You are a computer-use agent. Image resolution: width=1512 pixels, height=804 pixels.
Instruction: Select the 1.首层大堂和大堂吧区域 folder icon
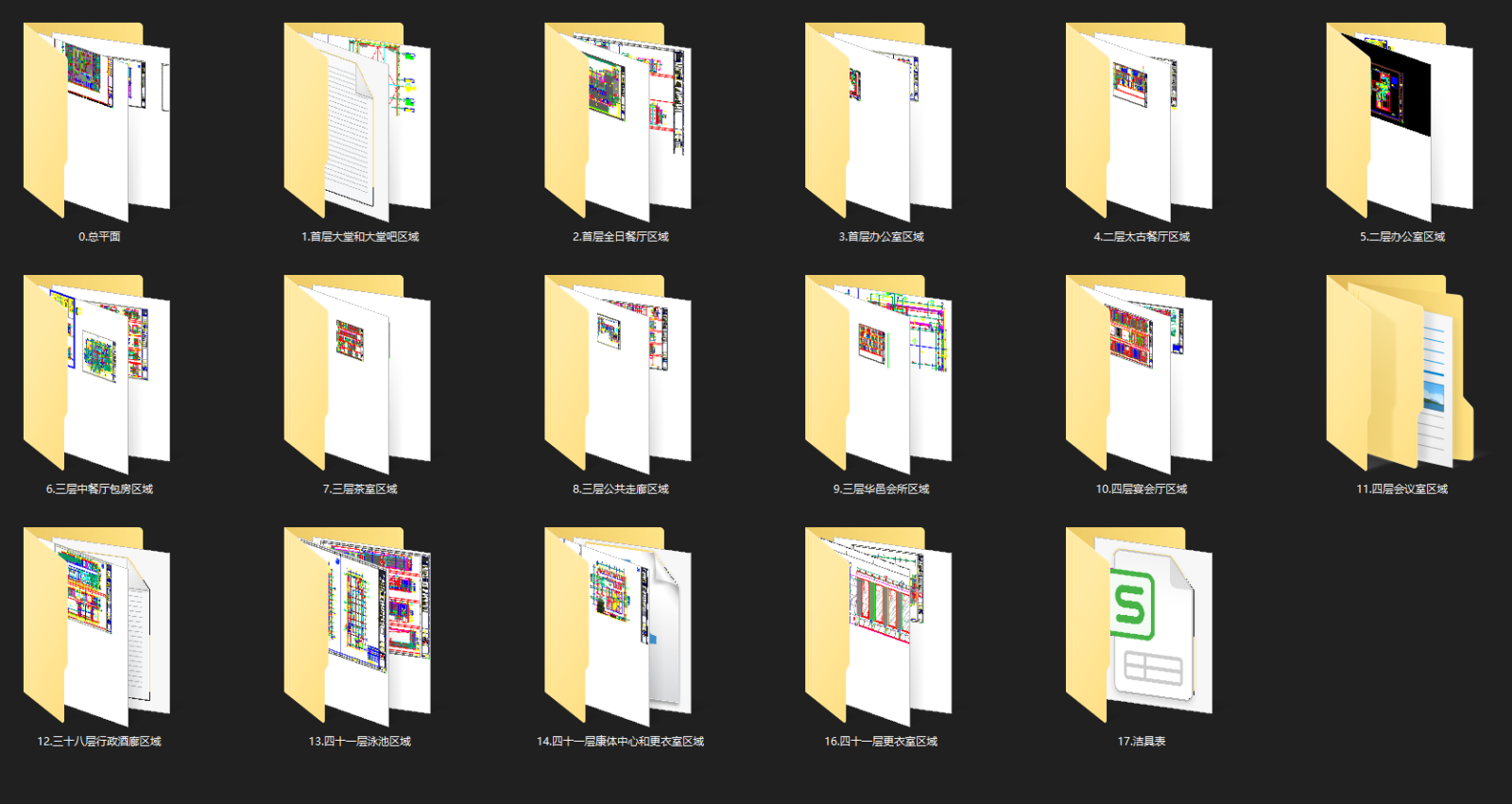click(357, 122)
